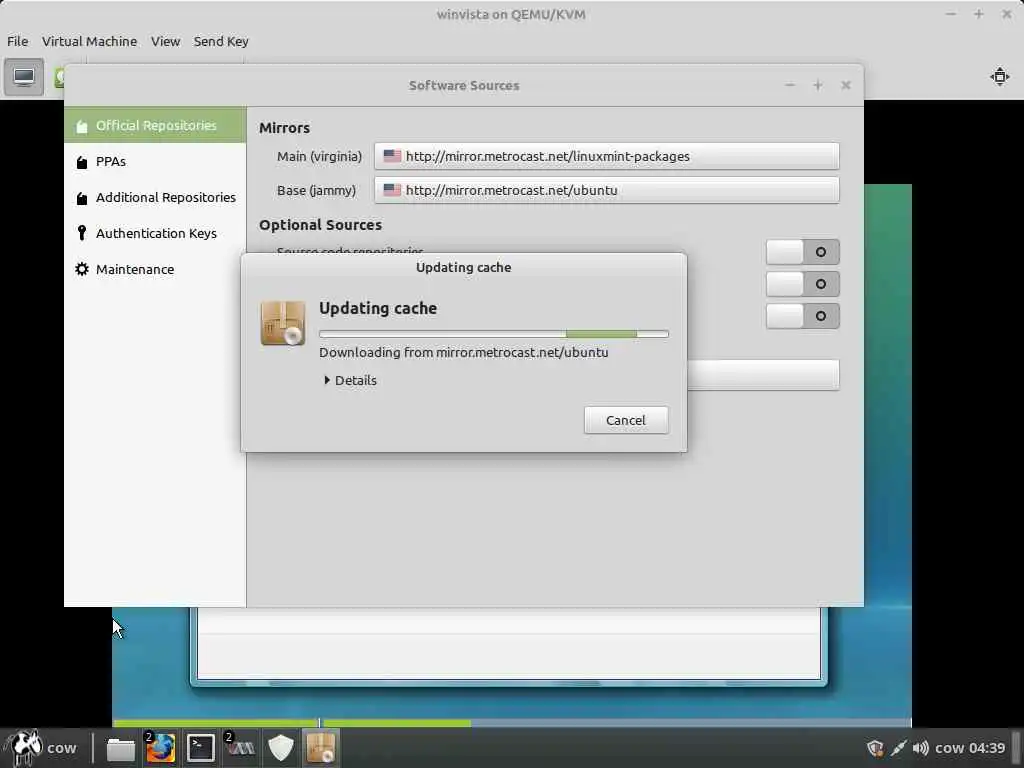Click the Authentication Keys key icon
Image resolution: width=1024 pixels, height=768 pixels.
82,233
